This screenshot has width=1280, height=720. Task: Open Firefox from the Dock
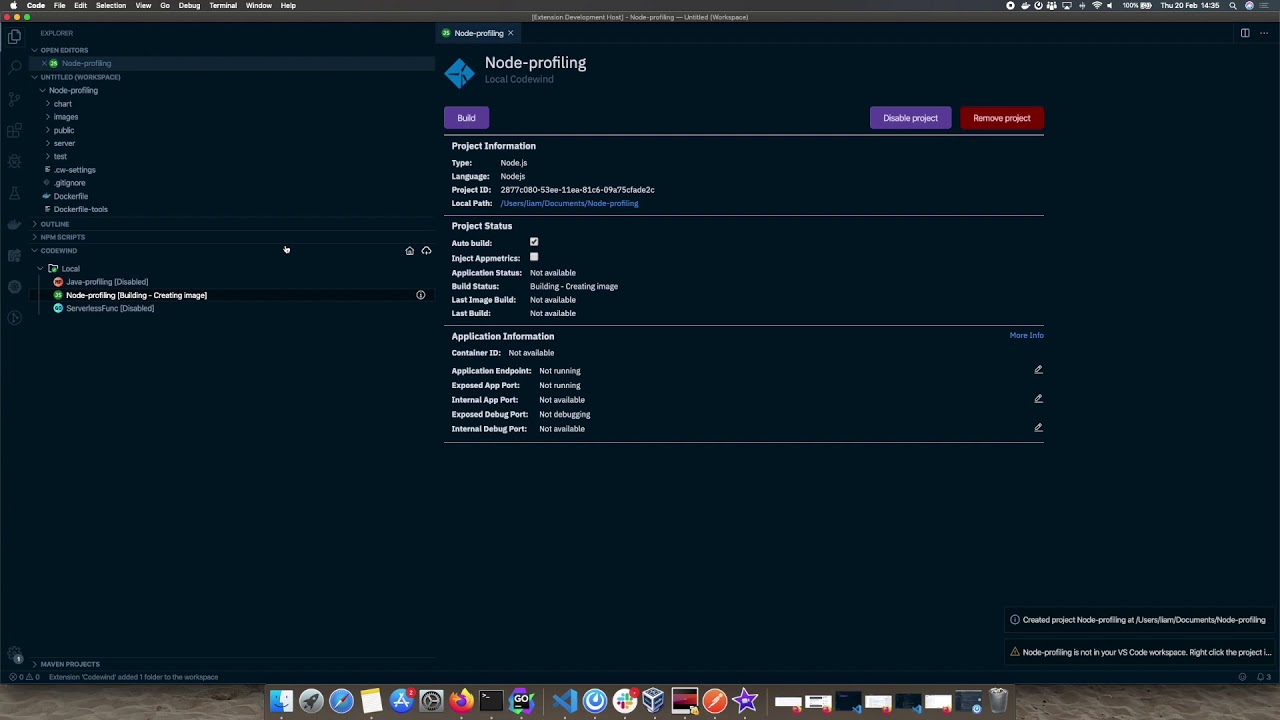pos(461,701)
